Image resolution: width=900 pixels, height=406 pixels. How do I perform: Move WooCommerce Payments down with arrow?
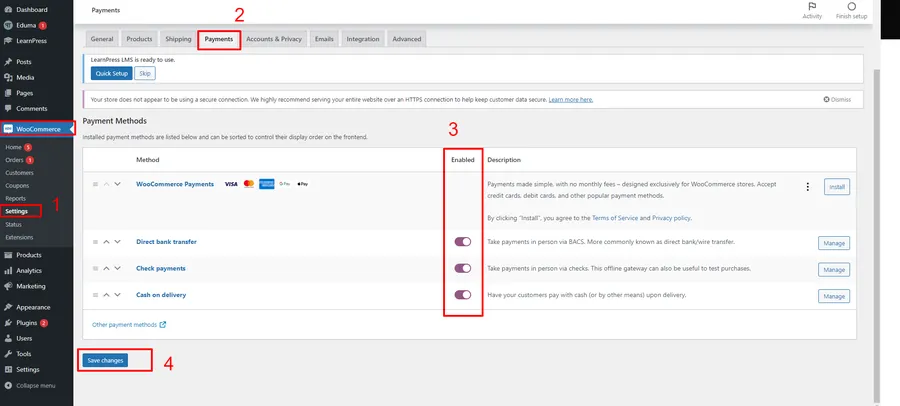pos(117,184)
